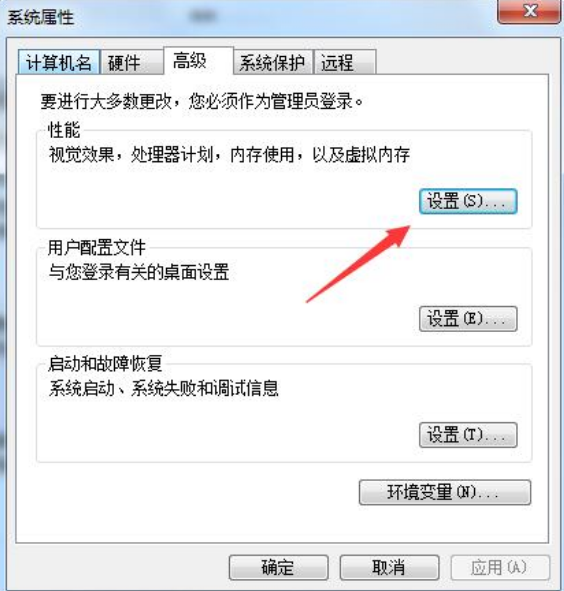Click the 启动和故障恢复 group label

[x=105, y=364]
